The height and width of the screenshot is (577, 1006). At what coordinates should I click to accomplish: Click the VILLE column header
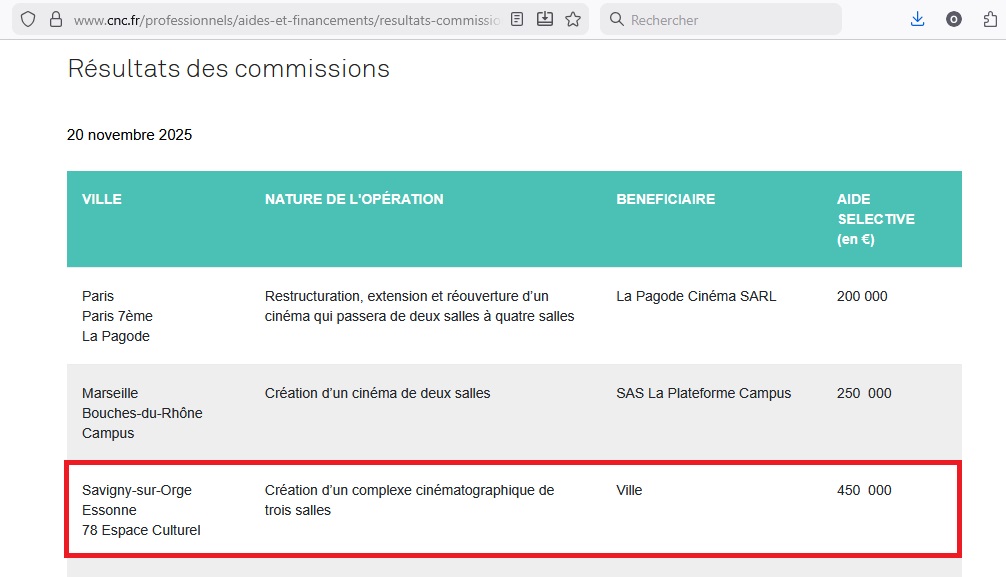click(102, 199)
